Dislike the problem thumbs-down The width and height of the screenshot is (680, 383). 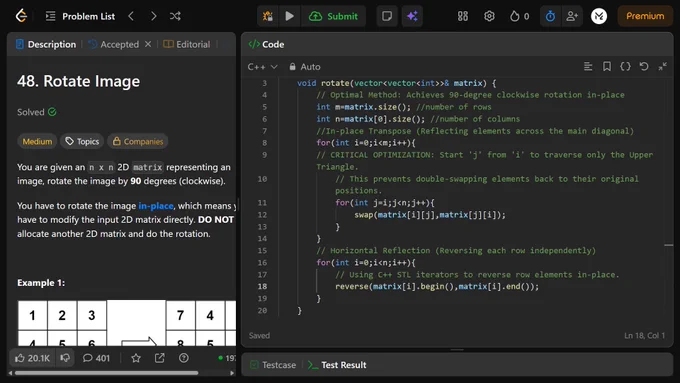pyautogui.click(x=65, y=358)
